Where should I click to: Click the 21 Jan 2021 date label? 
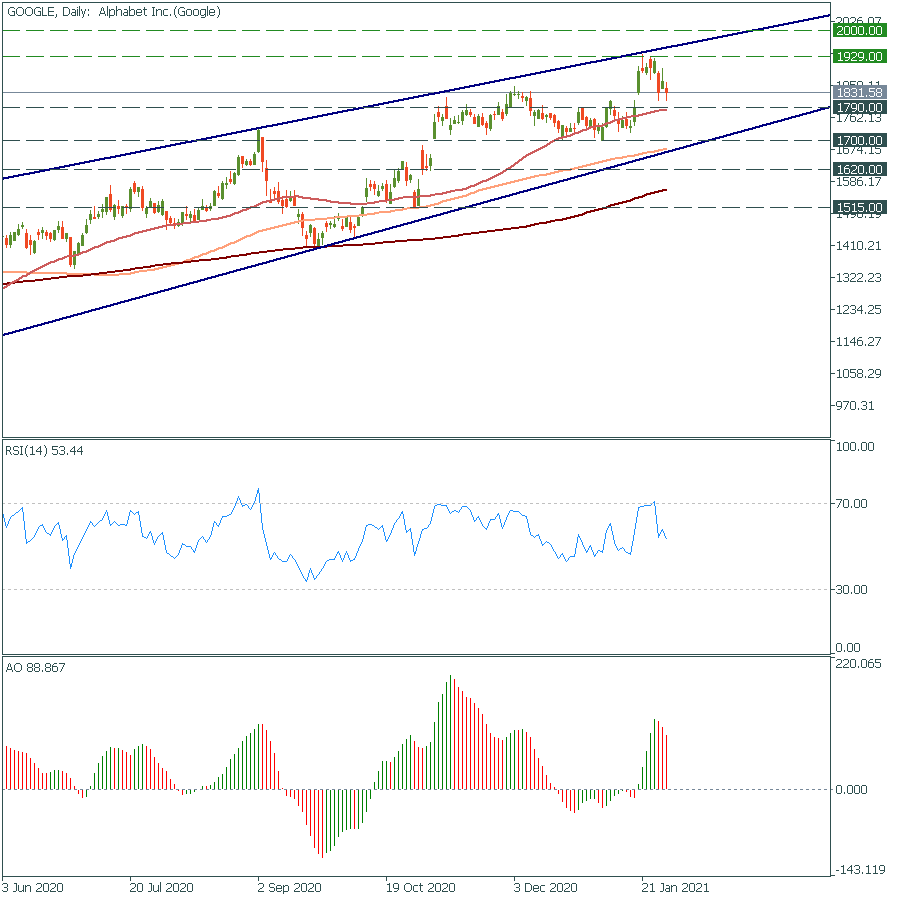(675, 888)
